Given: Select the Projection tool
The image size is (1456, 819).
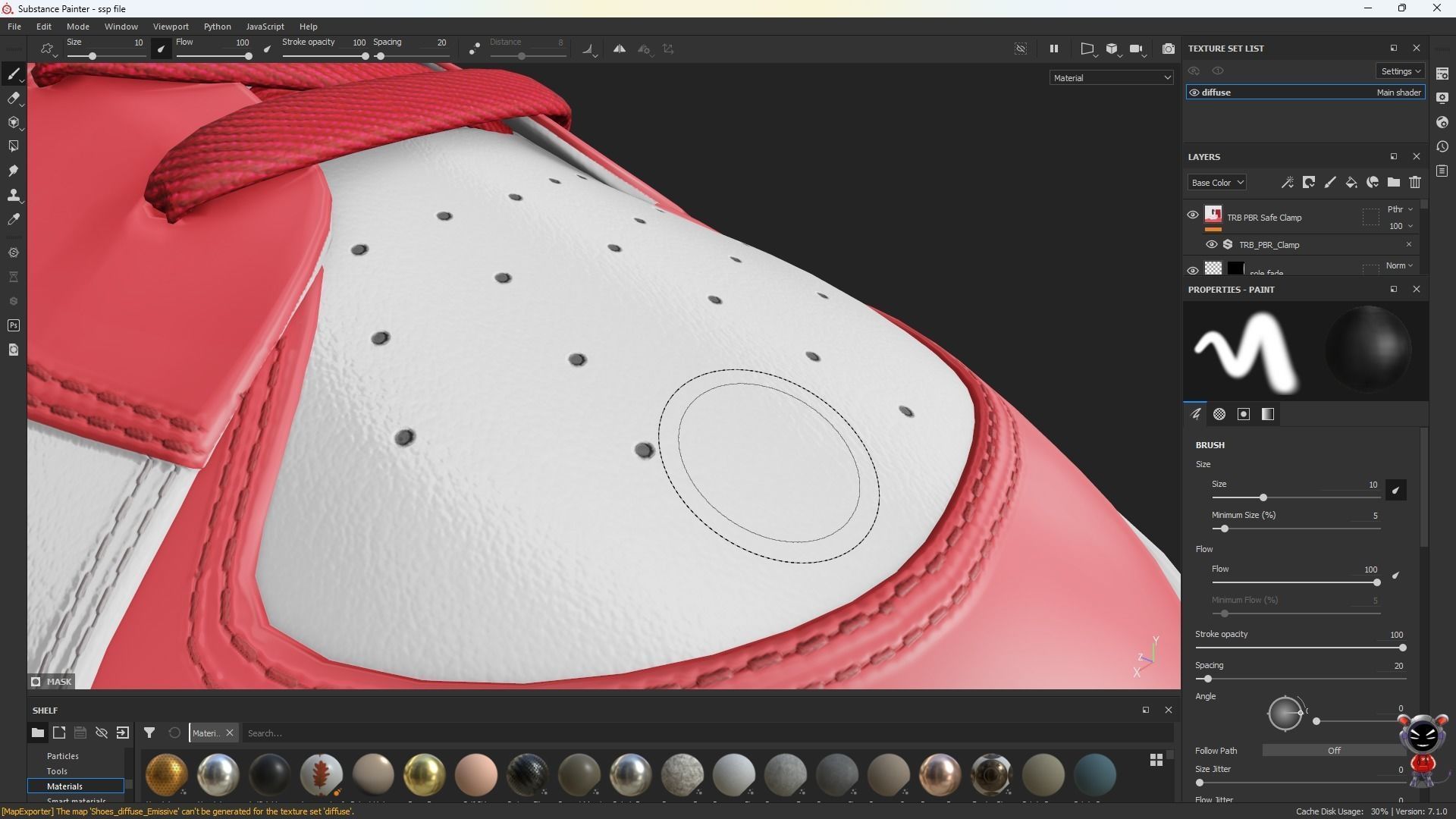Looking at the screenshot, I should [13, 122].
